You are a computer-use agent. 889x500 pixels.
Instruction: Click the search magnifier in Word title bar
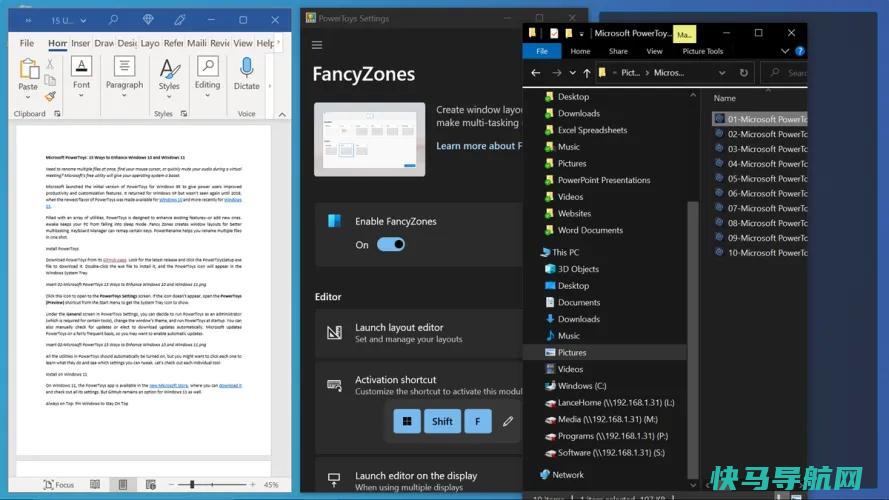tap(113, 20)
